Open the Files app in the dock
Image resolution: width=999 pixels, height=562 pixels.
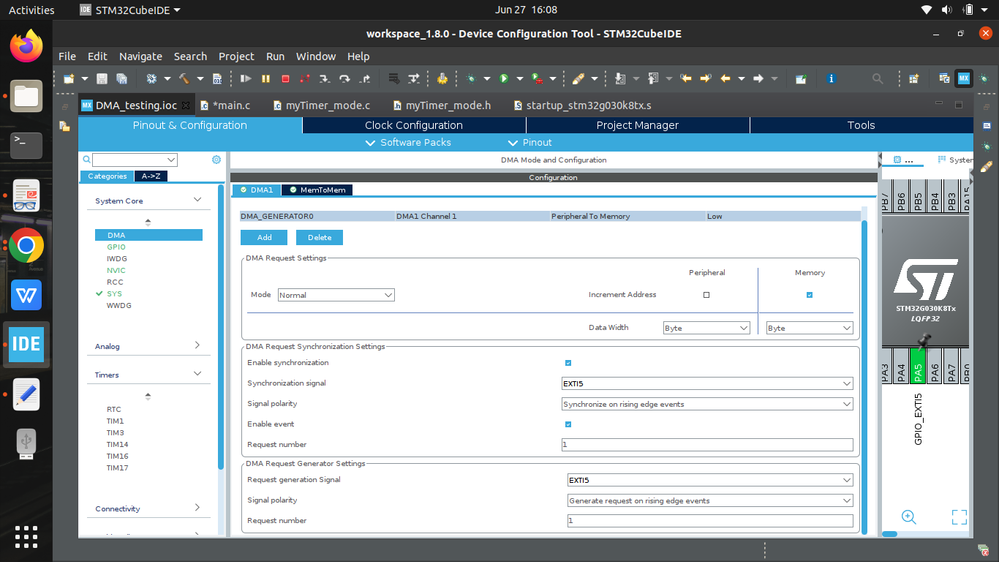tap(26, 96)
